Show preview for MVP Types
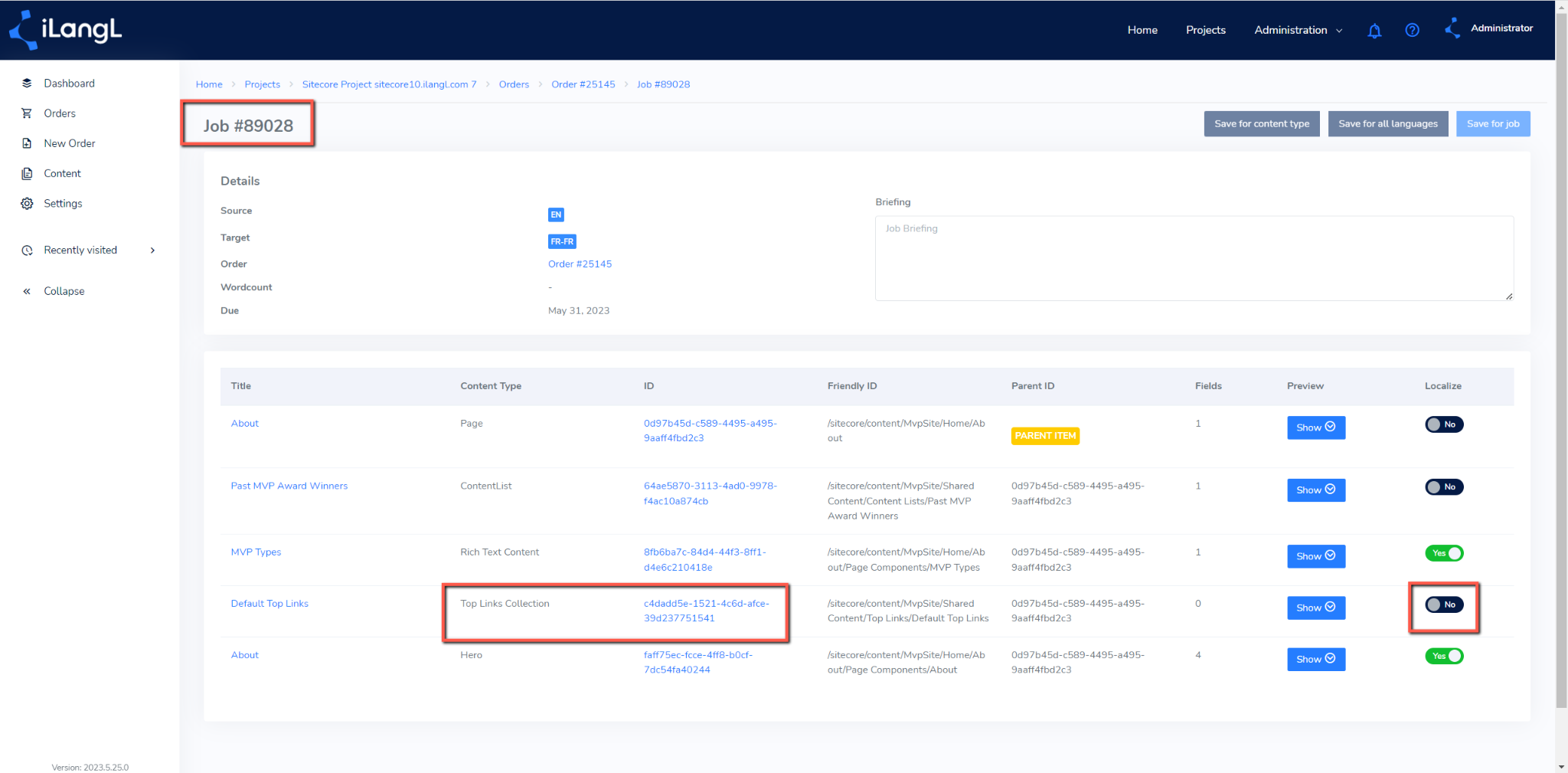The width and height of the screenshot is (1568, 773). click(x=1316, y=556)
